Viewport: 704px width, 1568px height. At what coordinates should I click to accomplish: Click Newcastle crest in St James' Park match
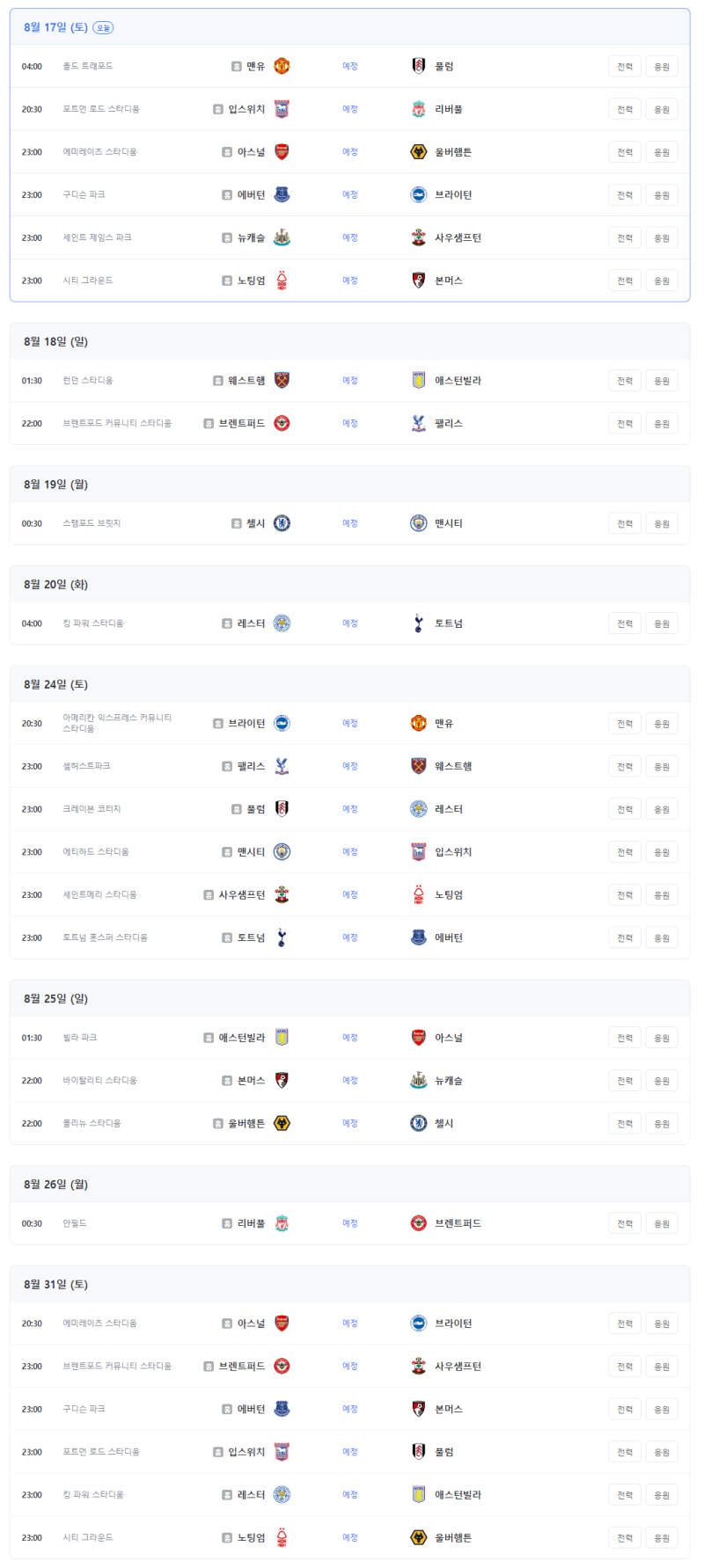coord(282,237)
